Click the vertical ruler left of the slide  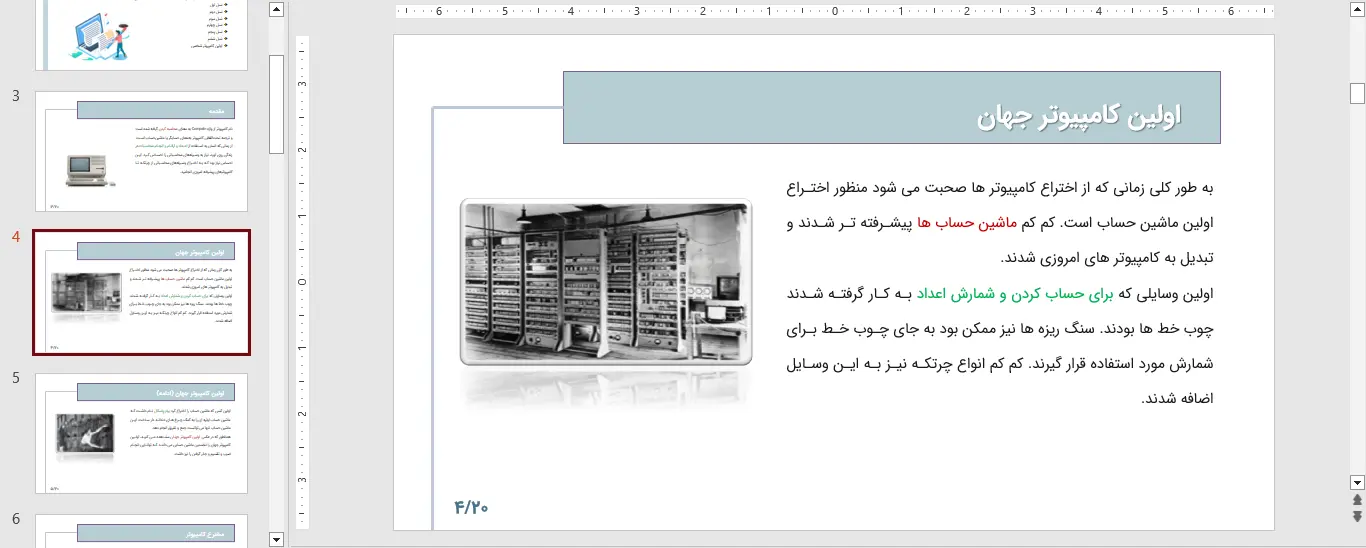(302, 283)
